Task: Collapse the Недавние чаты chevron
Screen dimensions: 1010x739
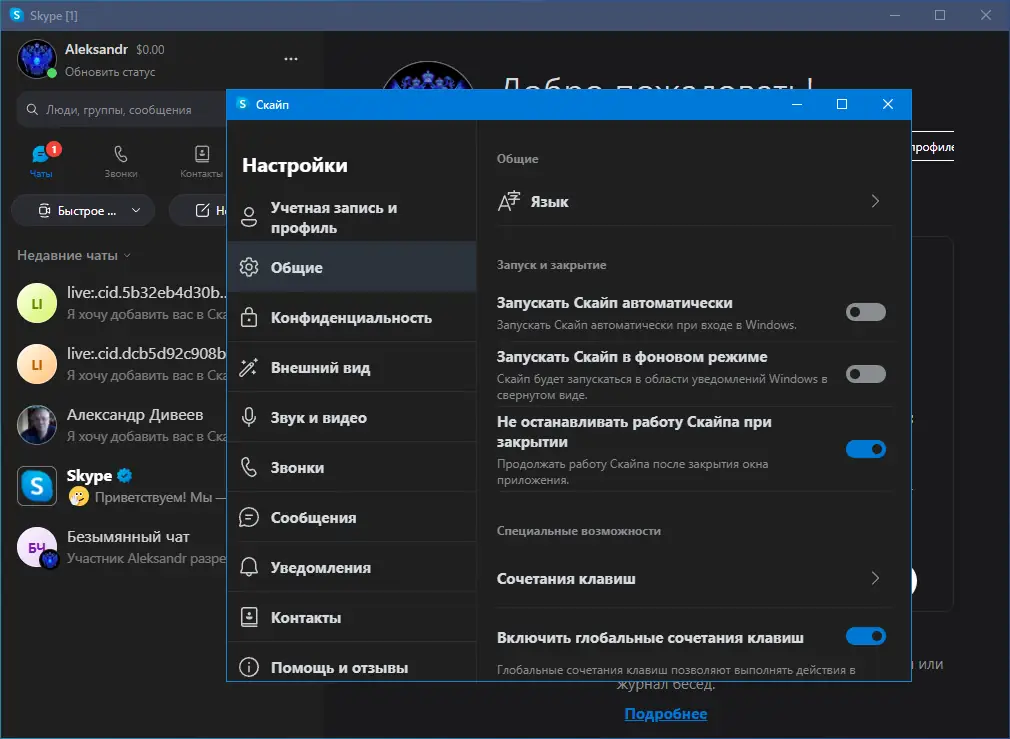Action: [127, 256]
